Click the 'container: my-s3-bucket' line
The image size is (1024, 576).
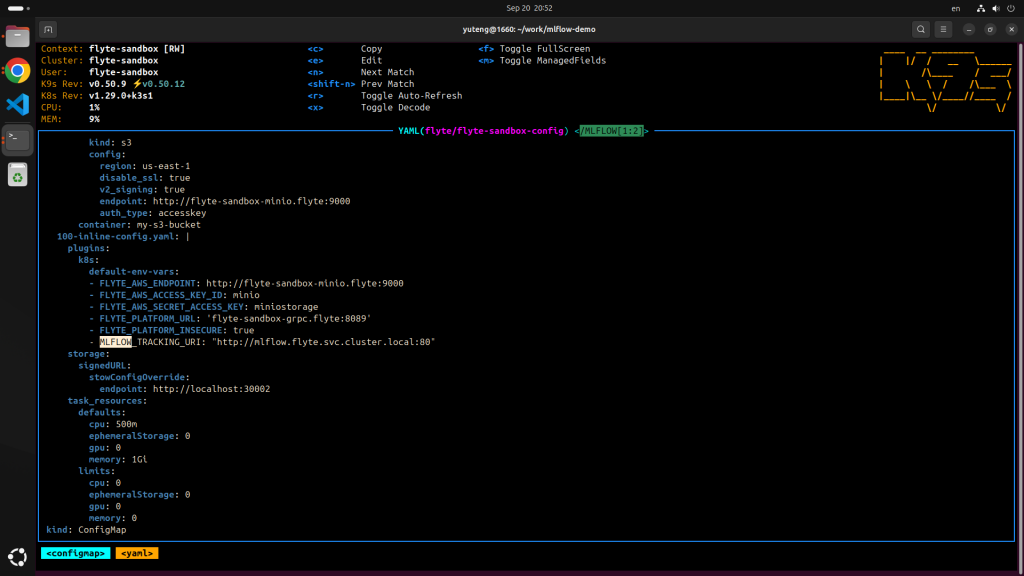tap(140, 225)
